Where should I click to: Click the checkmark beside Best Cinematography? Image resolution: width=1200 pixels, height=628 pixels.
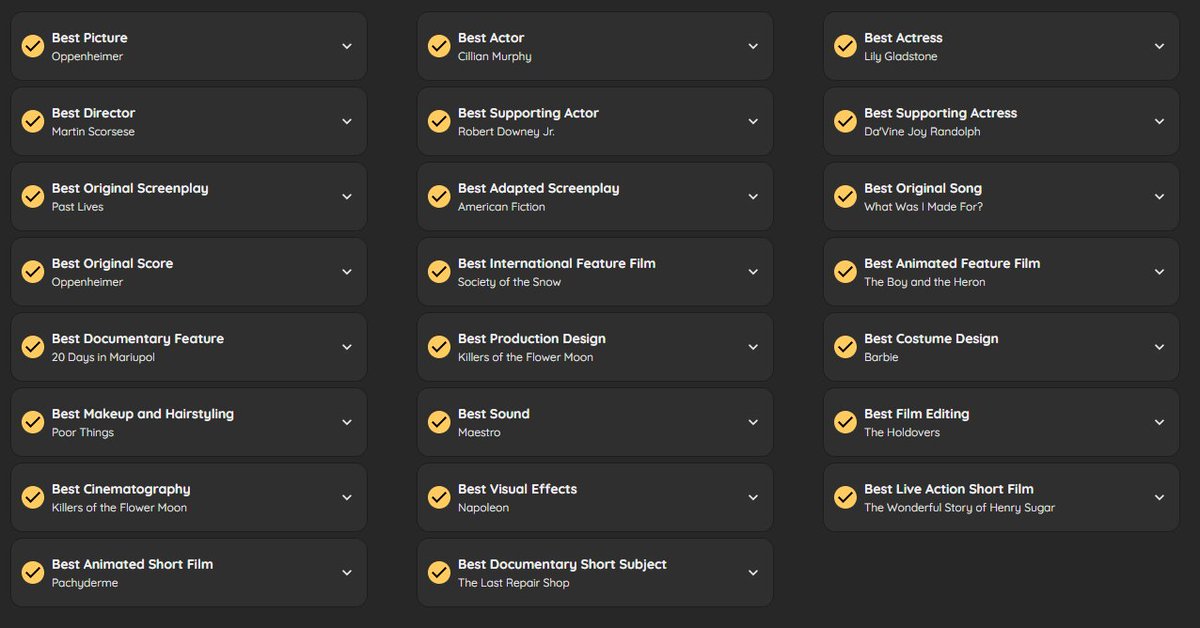[x=33, y=497]
